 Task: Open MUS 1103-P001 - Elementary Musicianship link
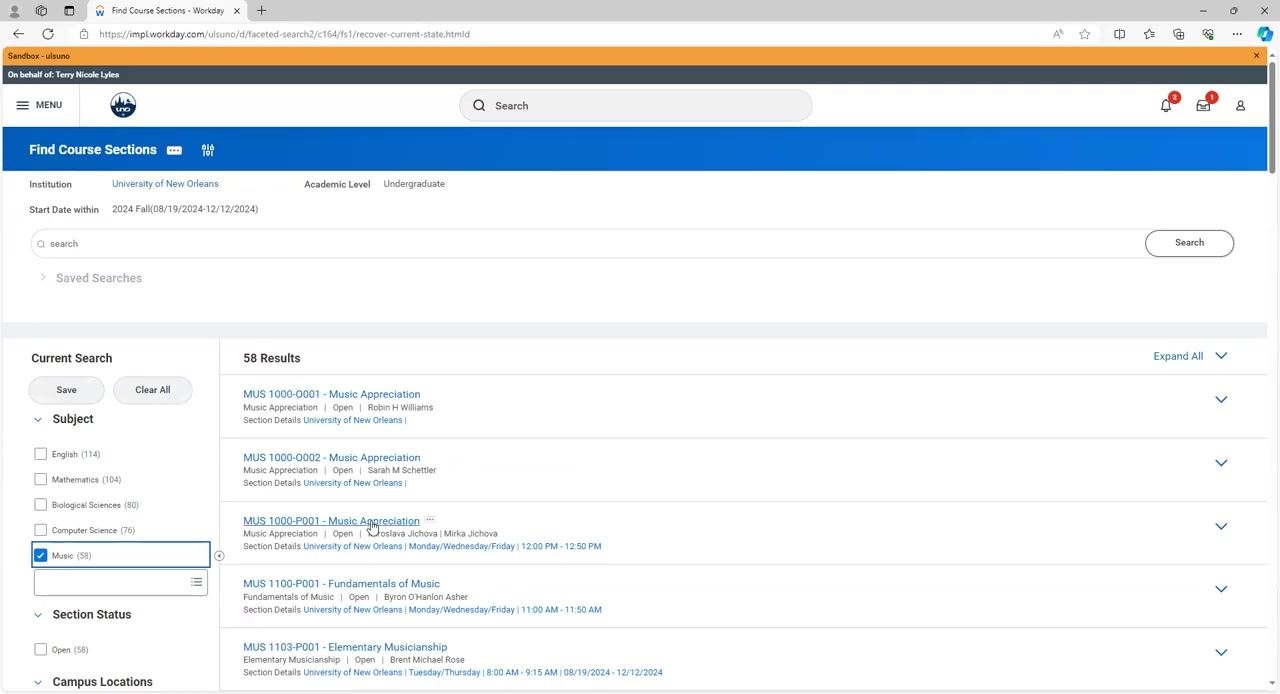[345, 647]
